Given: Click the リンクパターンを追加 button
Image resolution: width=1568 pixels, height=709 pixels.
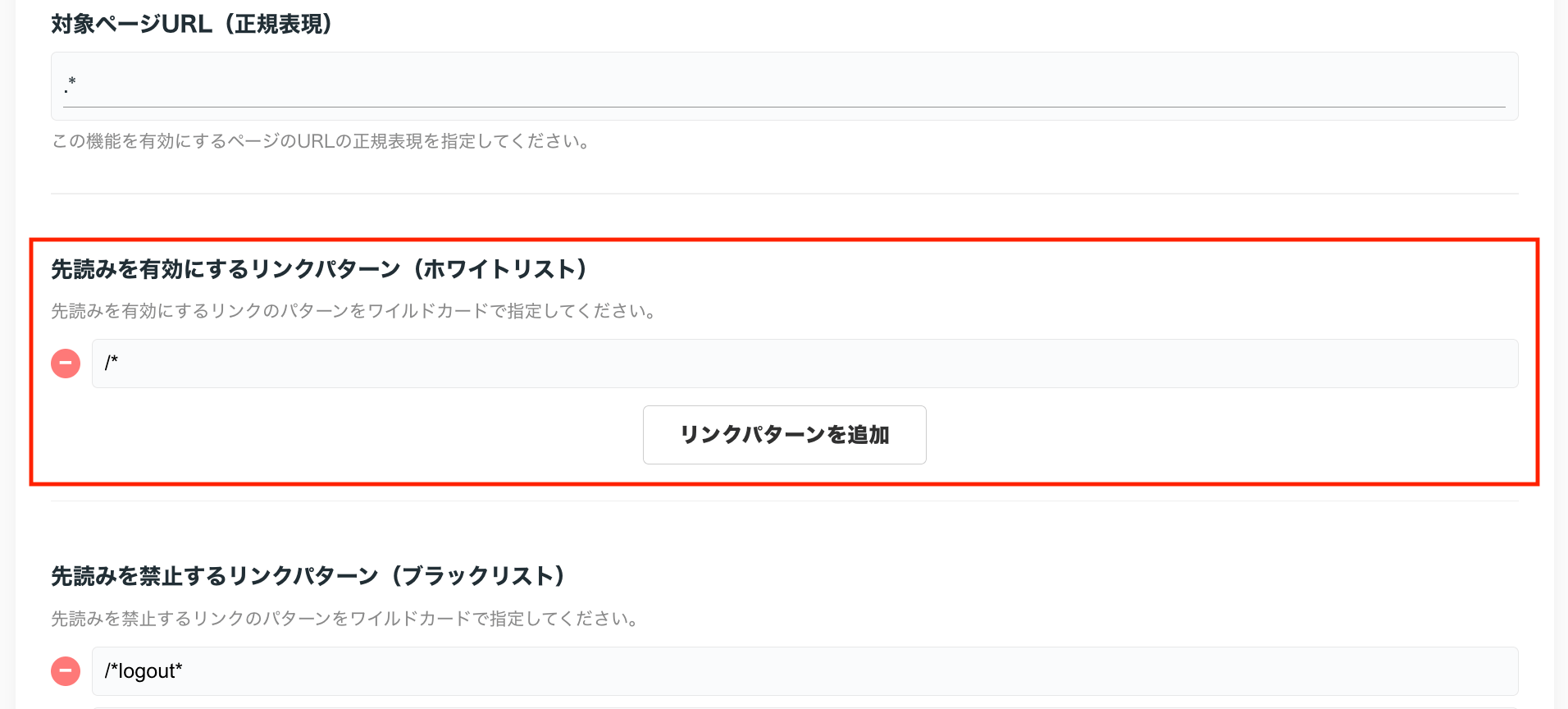Looking at the screenshot, I should 784,435.
